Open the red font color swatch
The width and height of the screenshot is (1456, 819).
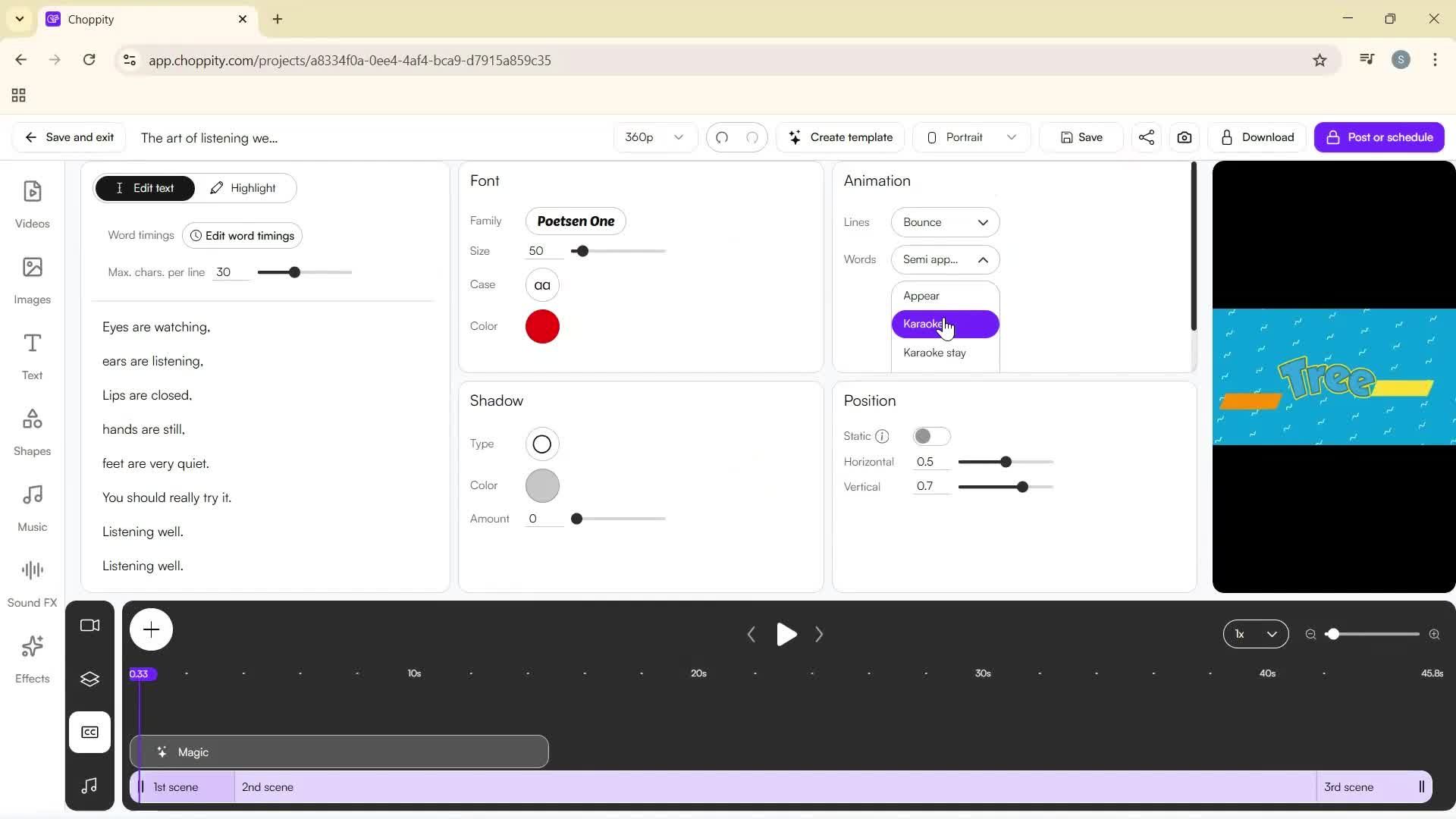coord(541,327)
